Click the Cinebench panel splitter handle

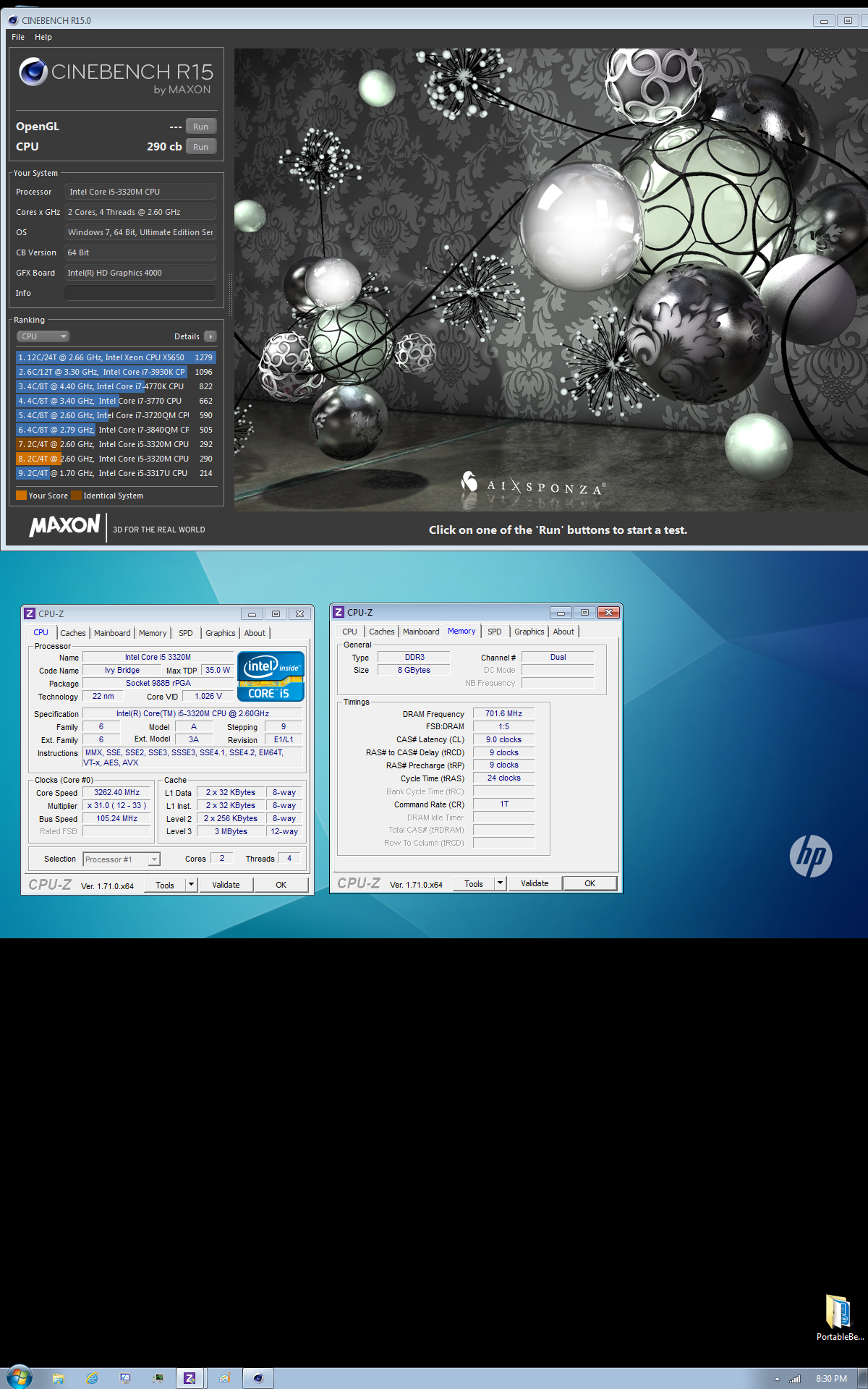pos(230,295)
